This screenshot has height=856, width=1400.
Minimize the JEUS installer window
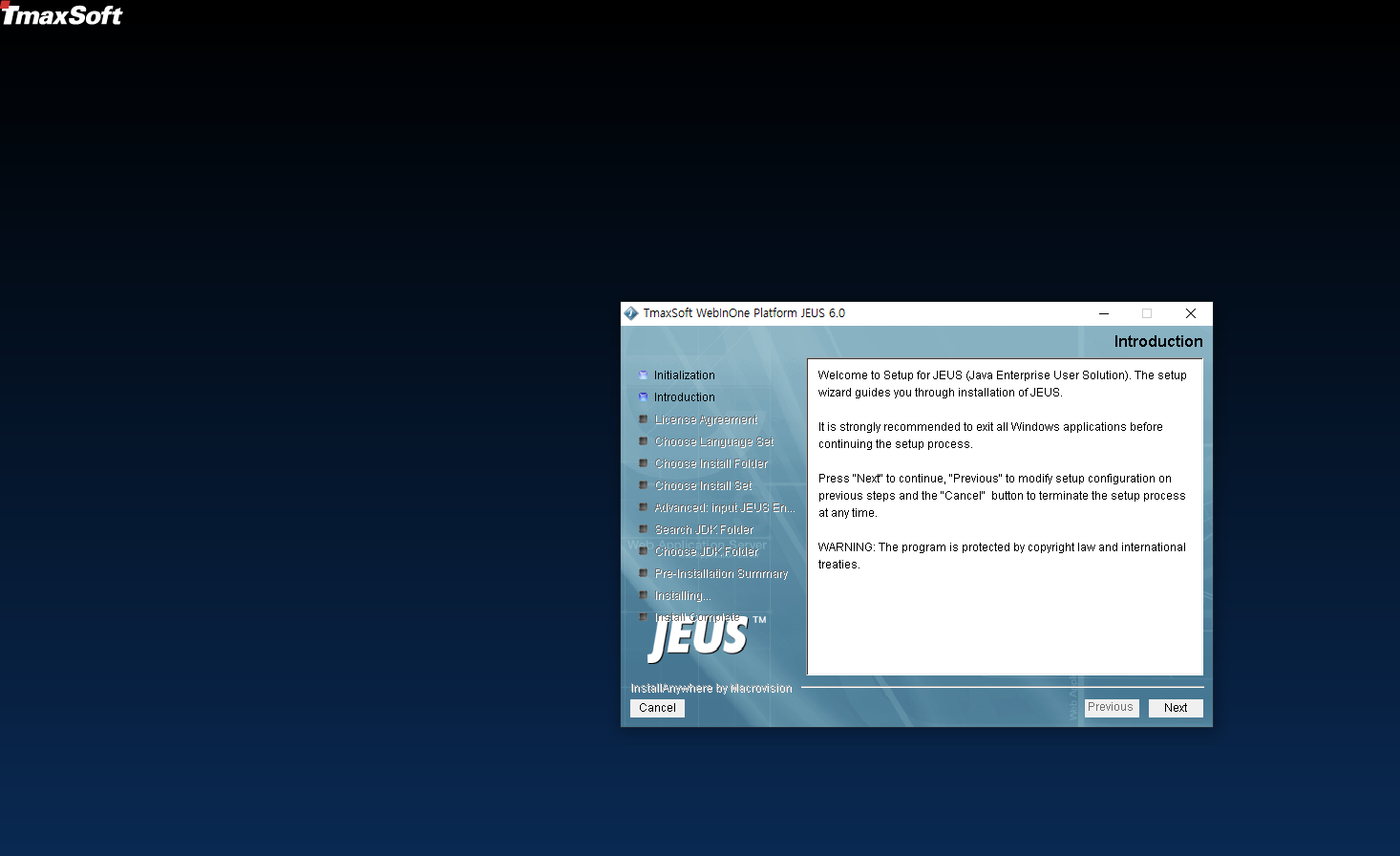[x=1104, y=313]
